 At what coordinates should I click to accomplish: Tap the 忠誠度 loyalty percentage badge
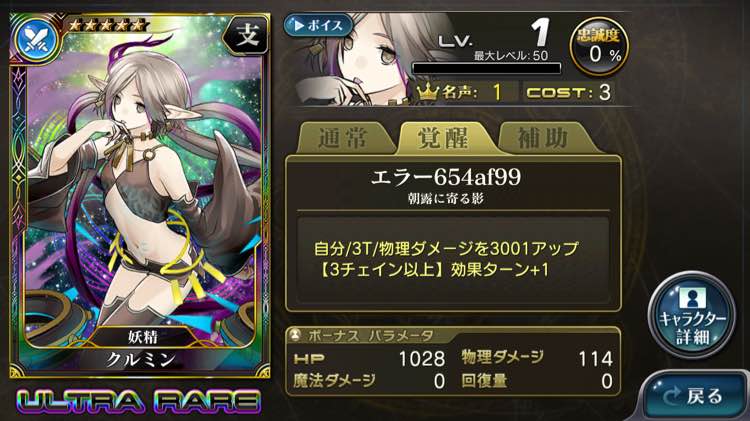(598, 46)
